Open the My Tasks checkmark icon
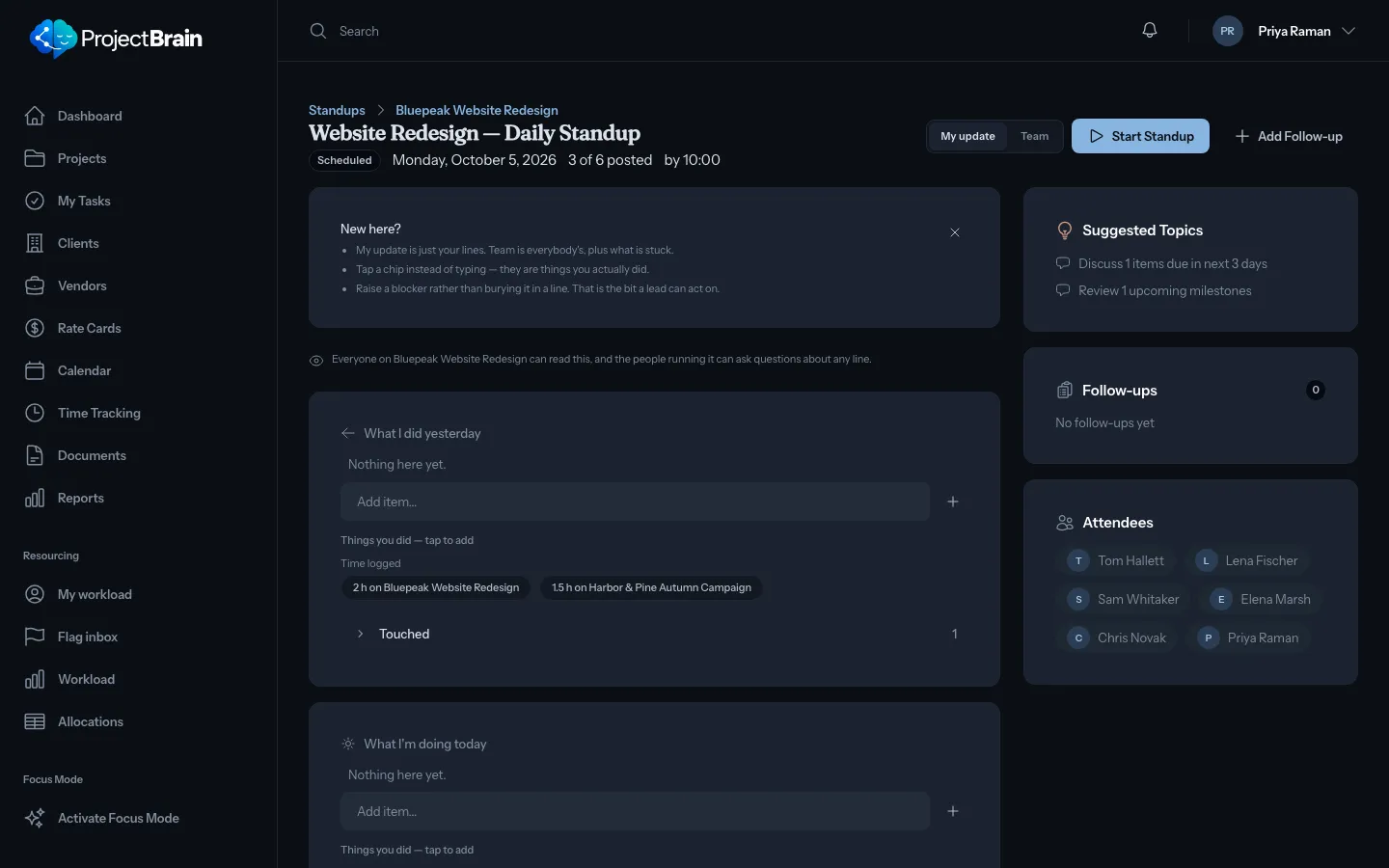The height and width of the screenshot is (868, 1389). [x=35, y=201]
